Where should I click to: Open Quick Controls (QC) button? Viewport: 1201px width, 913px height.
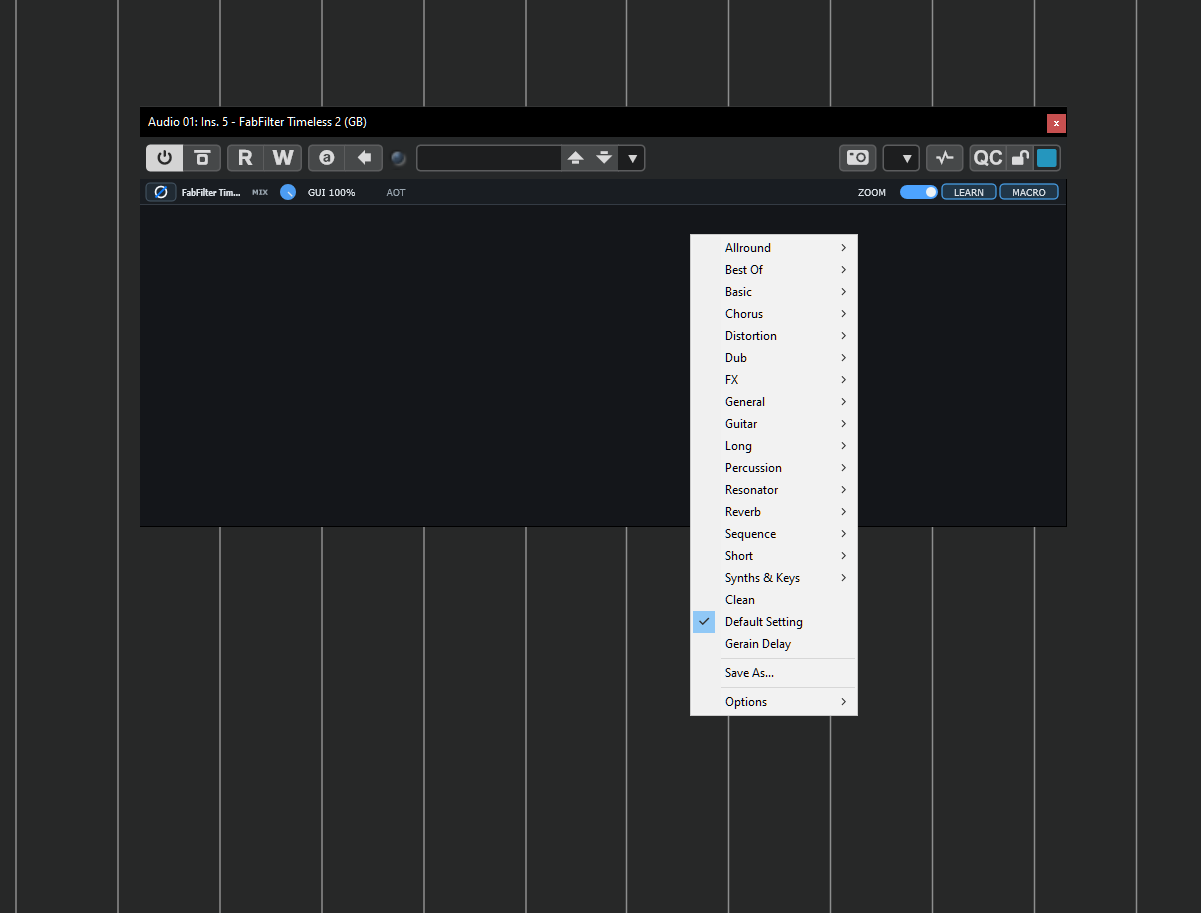tap(988, 158)
